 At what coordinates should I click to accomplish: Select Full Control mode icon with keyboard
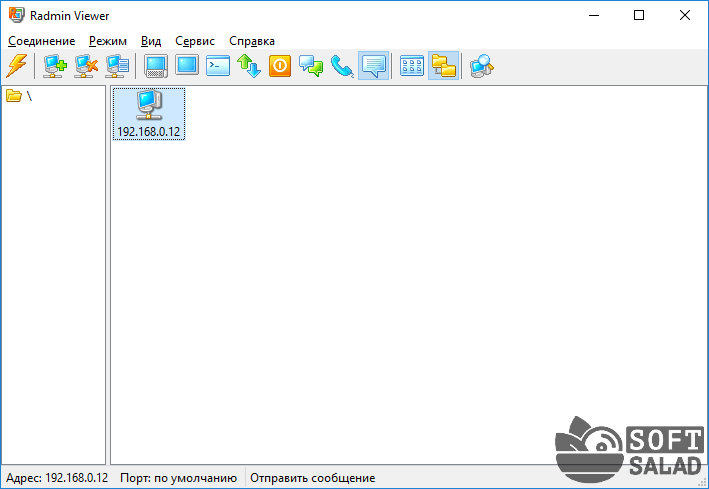coord(156,66)
